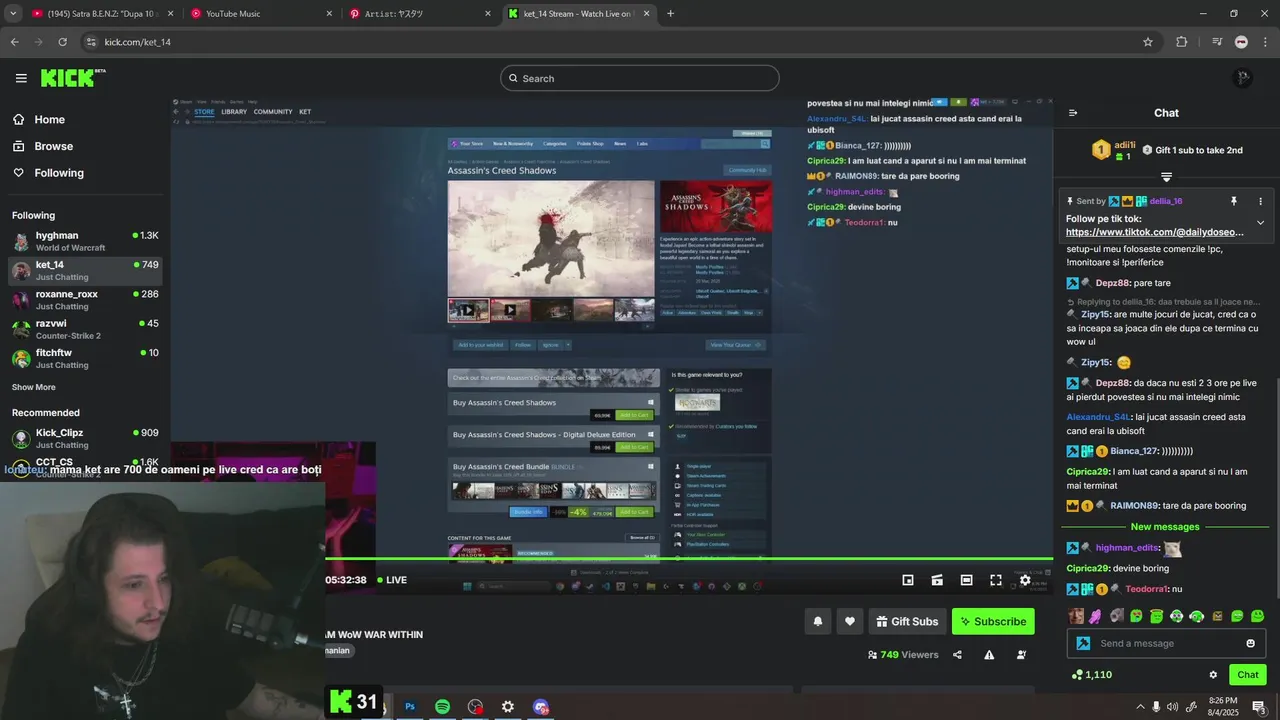Share the stream
The width and height of the screenshot is (1280, 720).
click(x=957, y=655)
